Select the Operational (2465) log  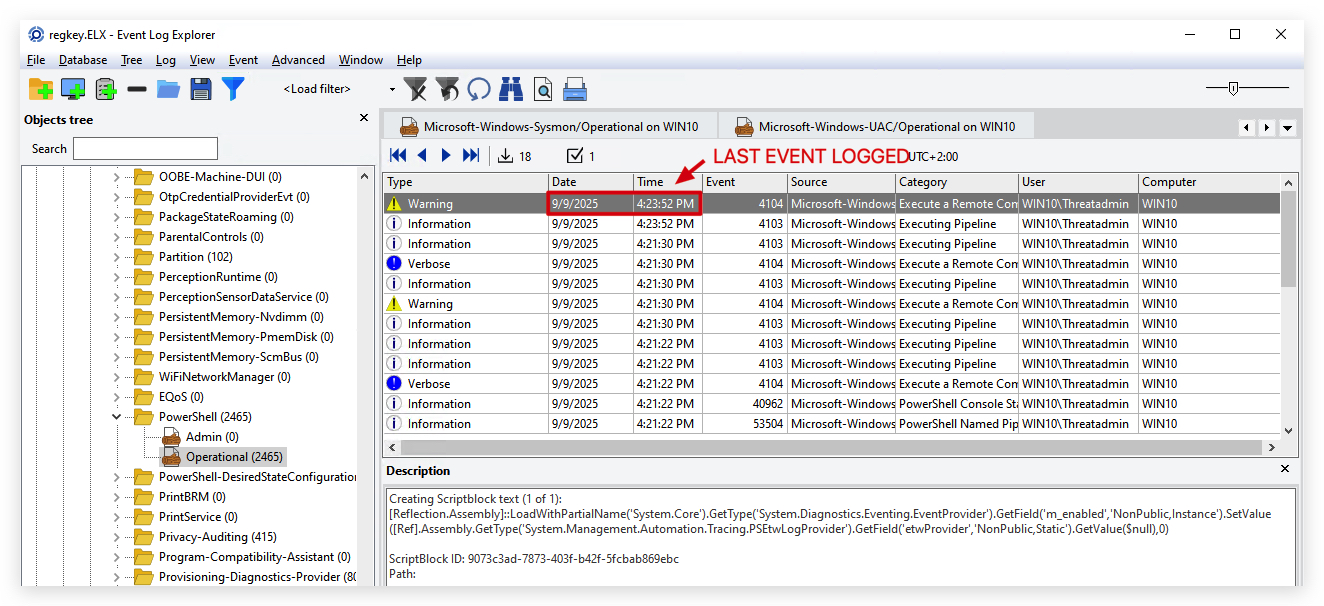[x=234, y=457]
